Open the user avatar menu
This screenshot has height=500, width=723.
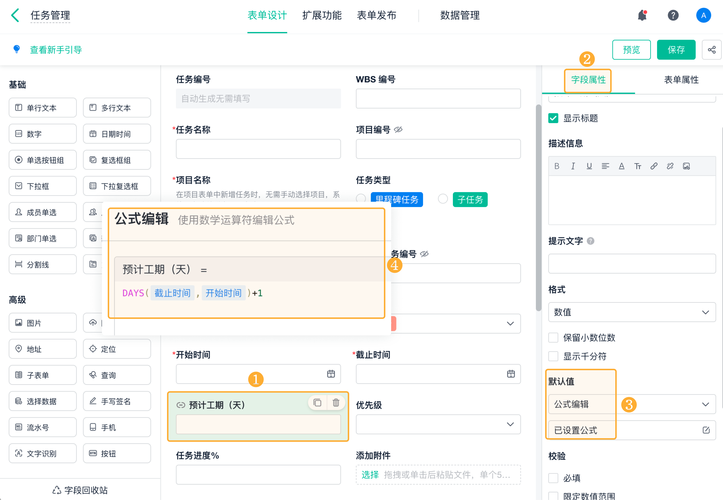pos(703,15)
